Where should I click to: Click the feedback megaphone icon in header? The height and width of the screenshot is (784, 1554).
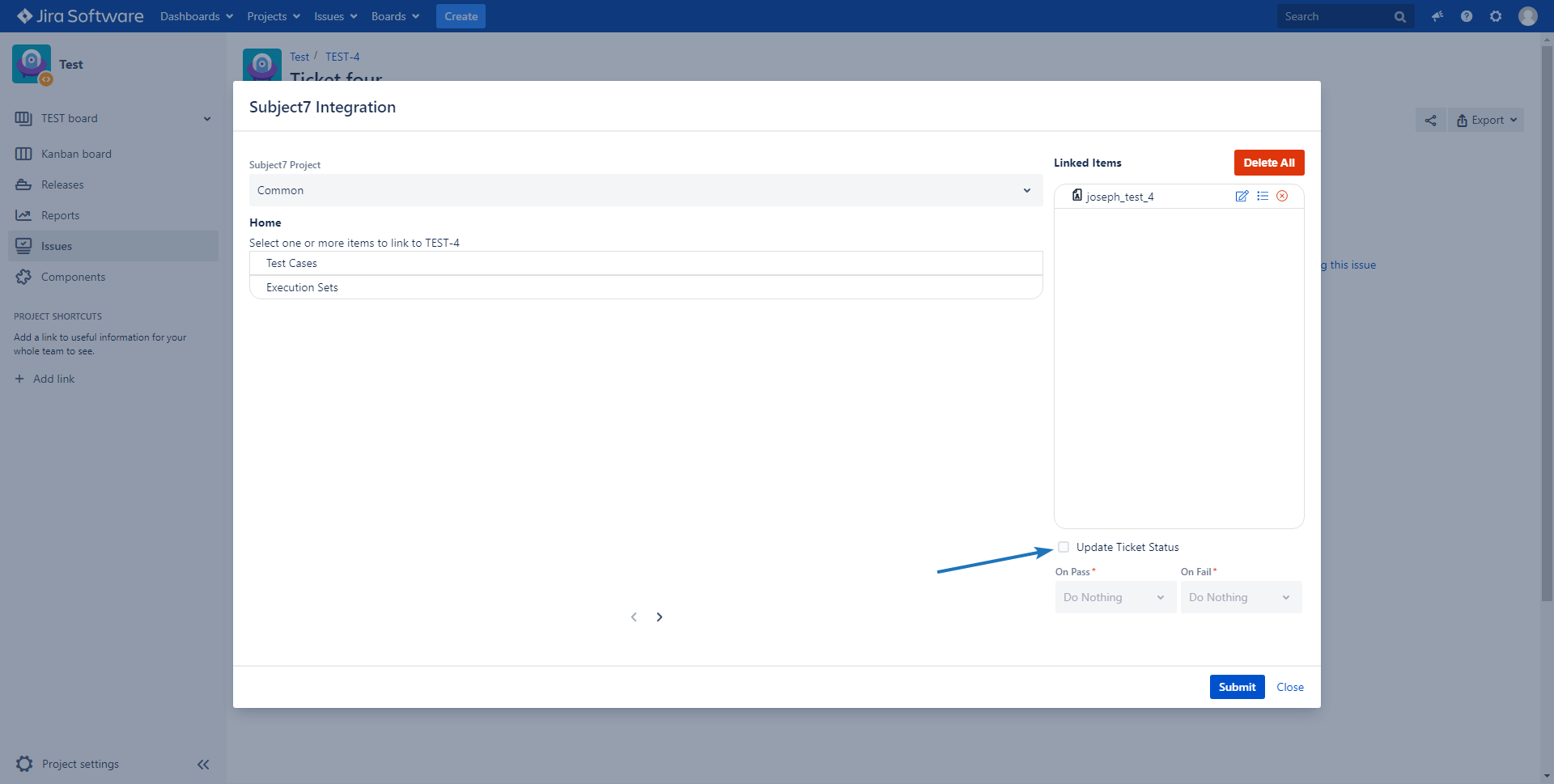click(1437, 16)
